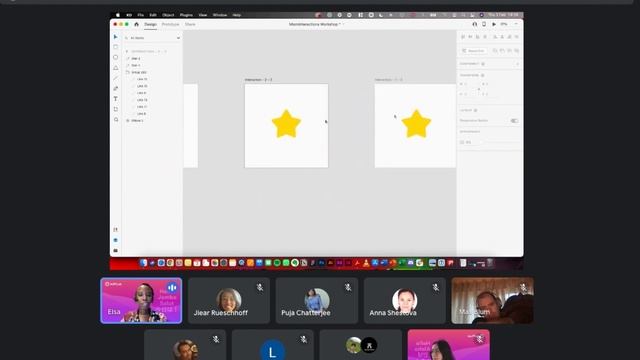Select the Rectangle tool
The height and width of the screenshot is (360, 640).
(116, 47)
